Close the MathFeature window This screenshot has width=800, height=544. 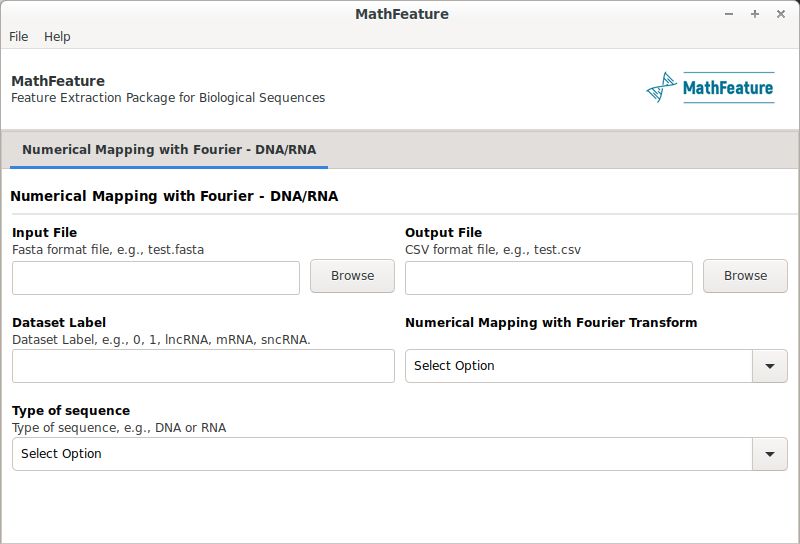781,14
